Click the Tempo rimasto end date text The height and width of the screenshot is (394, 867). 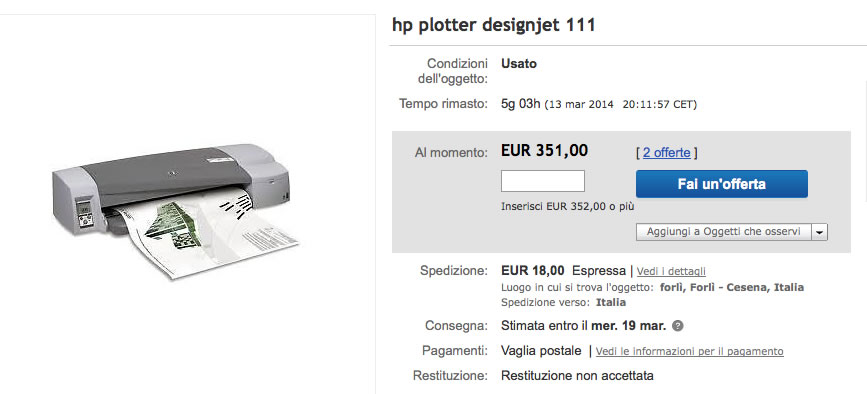620,104
